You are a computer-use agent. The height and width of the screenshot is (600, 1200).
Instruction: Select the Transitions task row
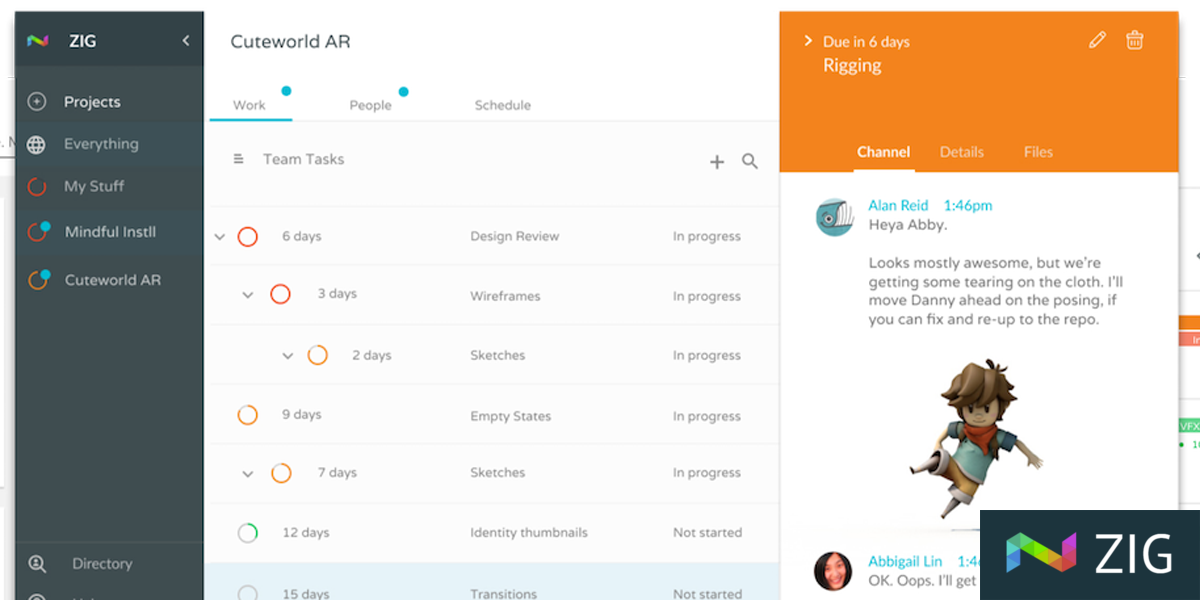click(x=497, y=592)
